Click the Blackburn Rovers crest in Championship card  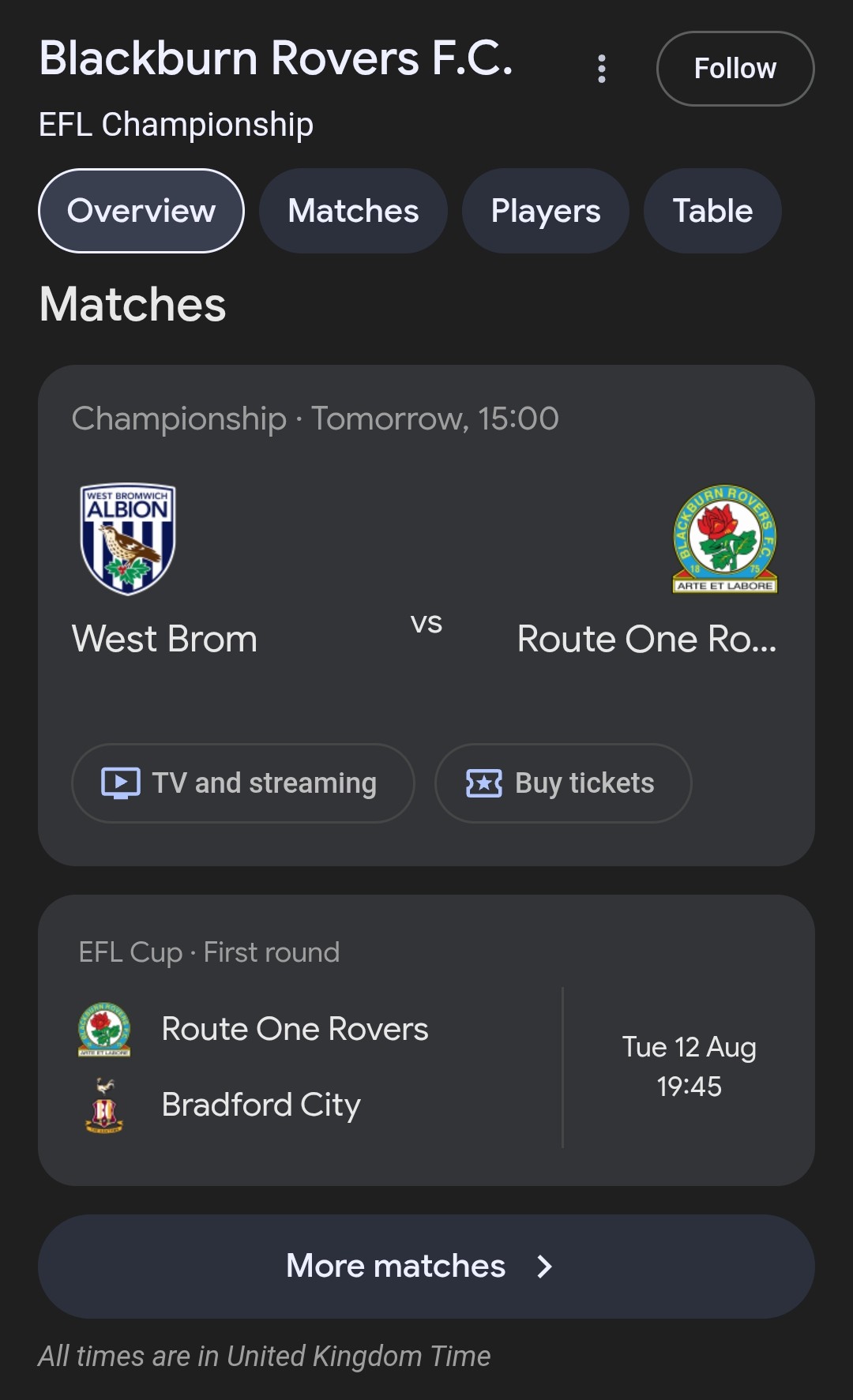[724, 539]
